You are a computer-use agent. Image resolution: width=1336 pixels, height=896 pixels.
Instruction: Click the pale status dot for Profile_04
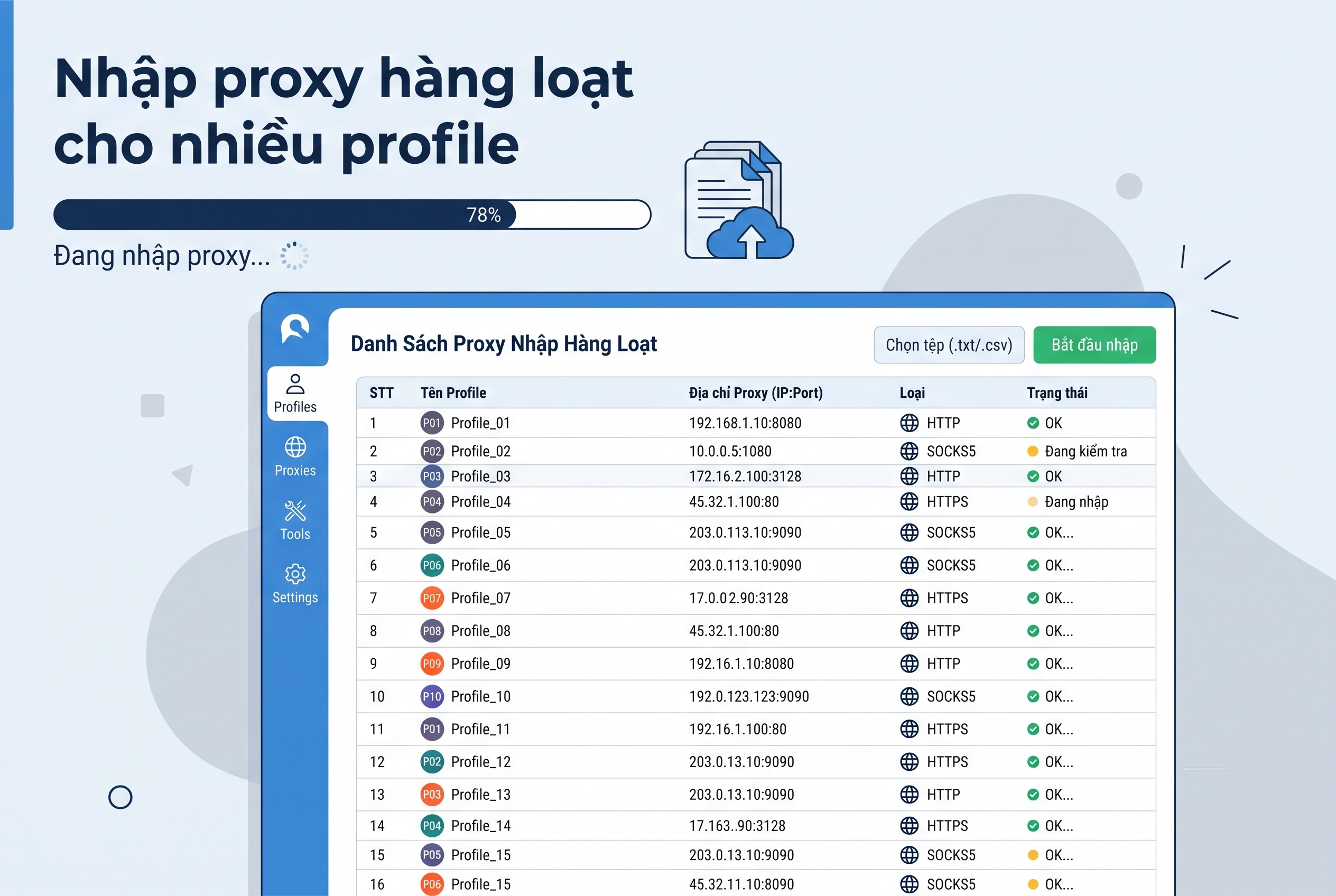tap(1033, 502)
